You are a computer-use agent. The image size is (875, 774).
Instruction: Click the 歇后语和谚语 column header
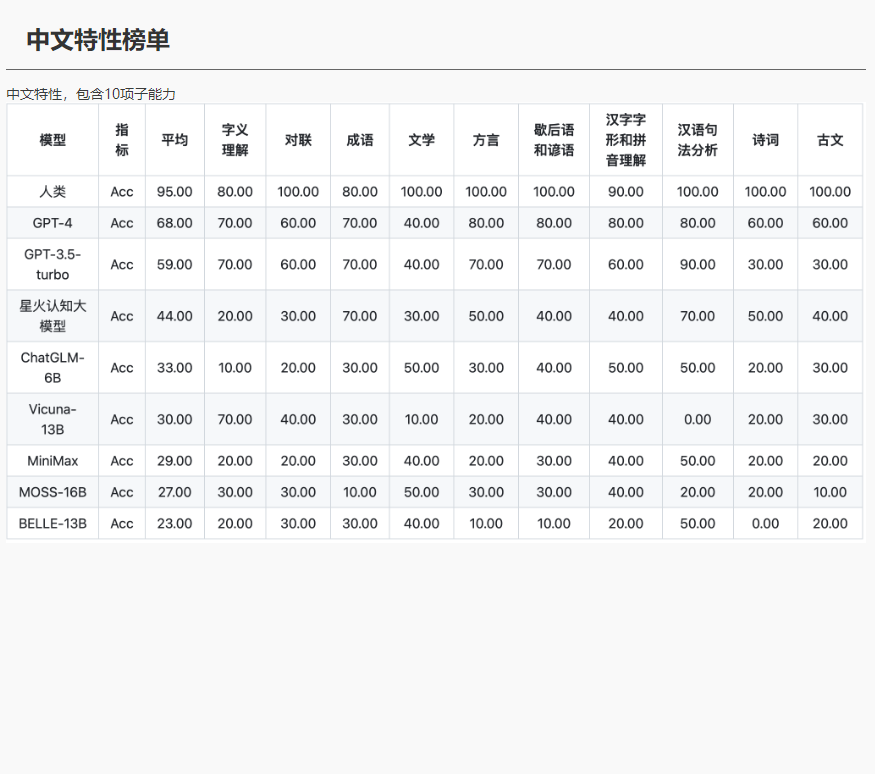tap(554, 140)
